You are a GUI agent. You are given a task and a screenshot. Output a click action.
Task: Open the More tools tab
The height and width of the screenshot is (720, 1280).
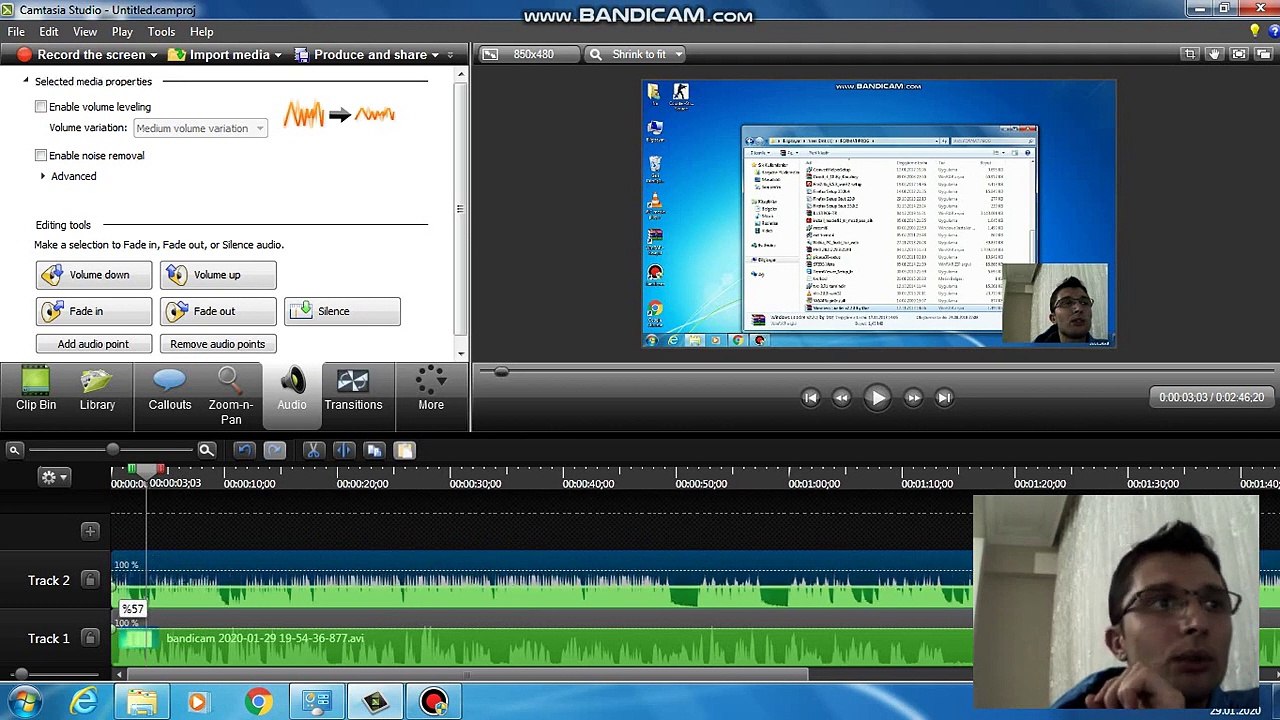pos(431,390)
